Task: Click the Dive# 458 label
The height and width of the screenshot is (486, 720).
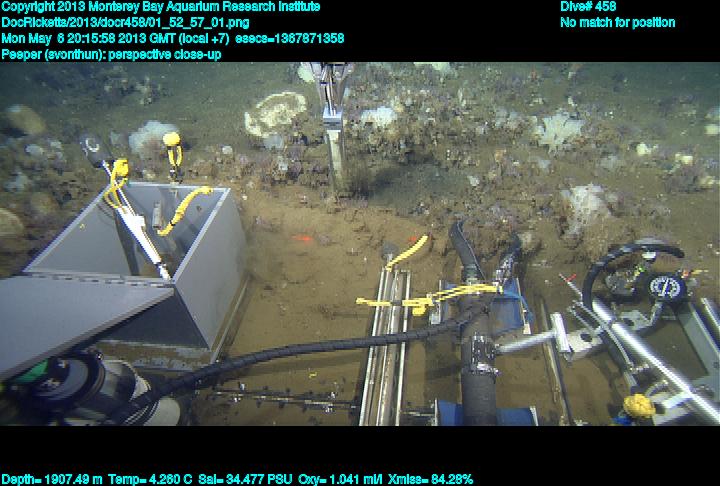Action: click(588, 6)
